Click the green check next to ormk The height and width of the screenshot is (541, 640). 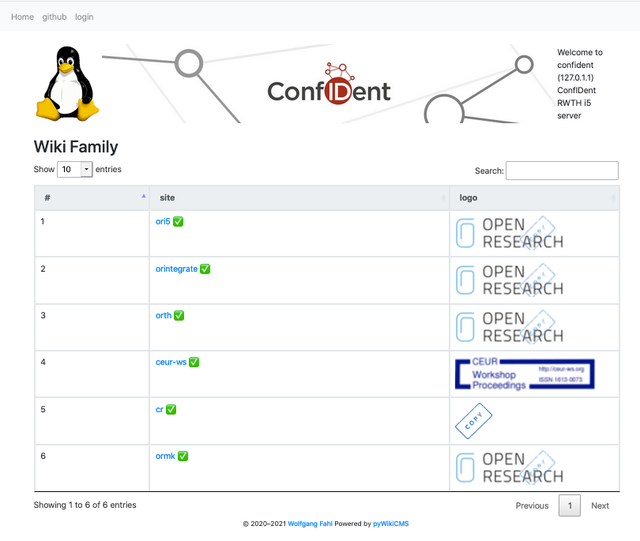(183, 456)
